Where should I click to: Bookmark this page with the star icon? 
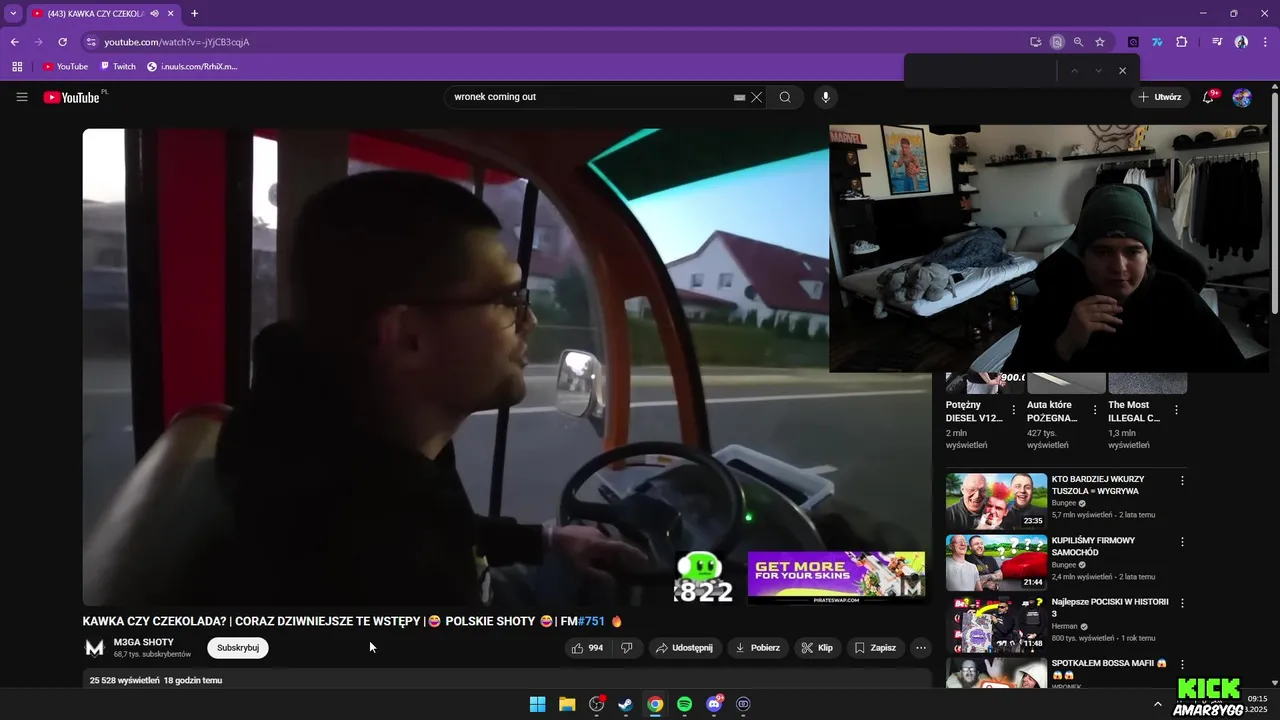[1100, 42]
